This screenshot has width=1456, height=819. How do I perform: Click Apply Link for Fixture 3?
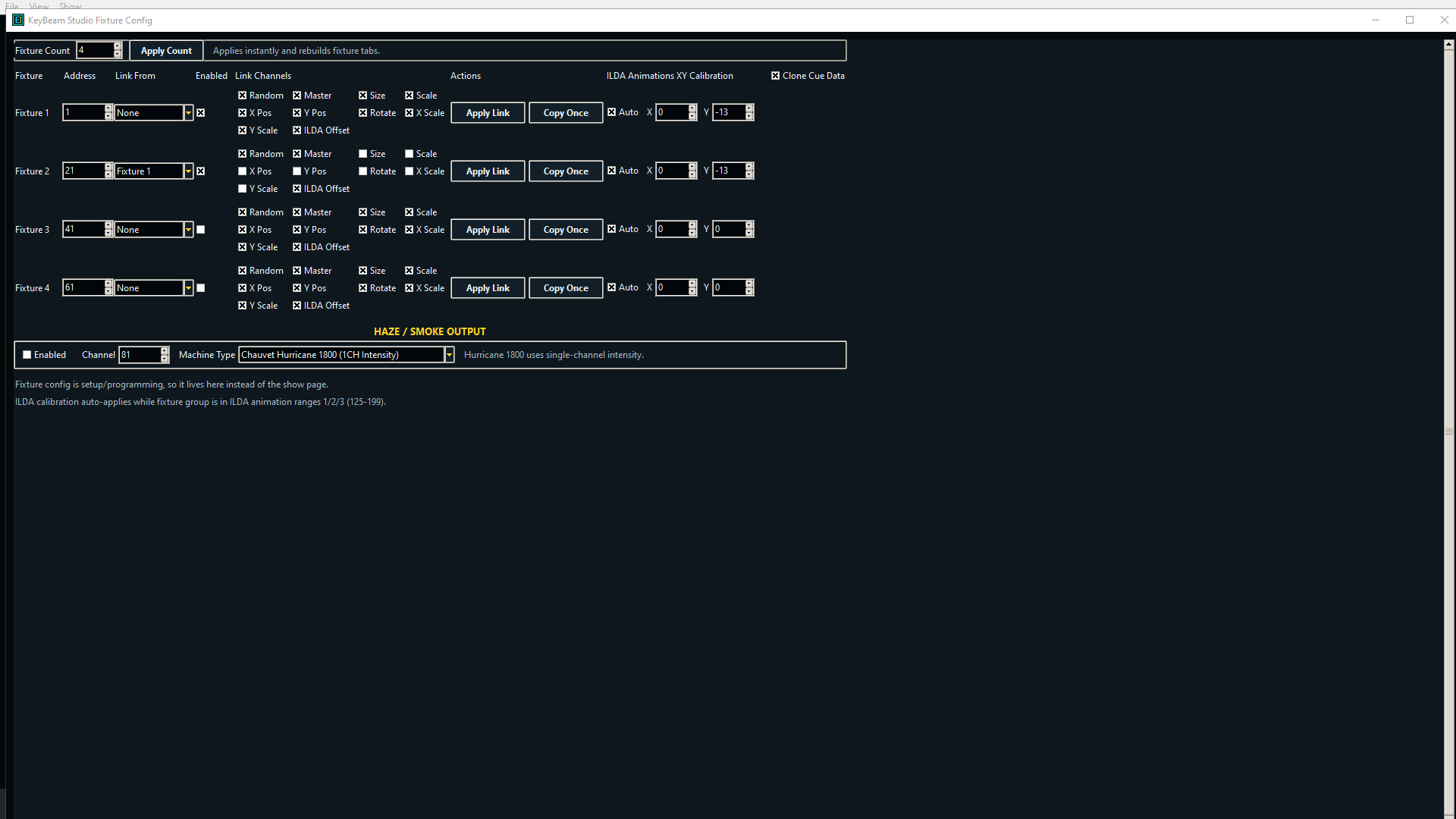tap(488, 230)
